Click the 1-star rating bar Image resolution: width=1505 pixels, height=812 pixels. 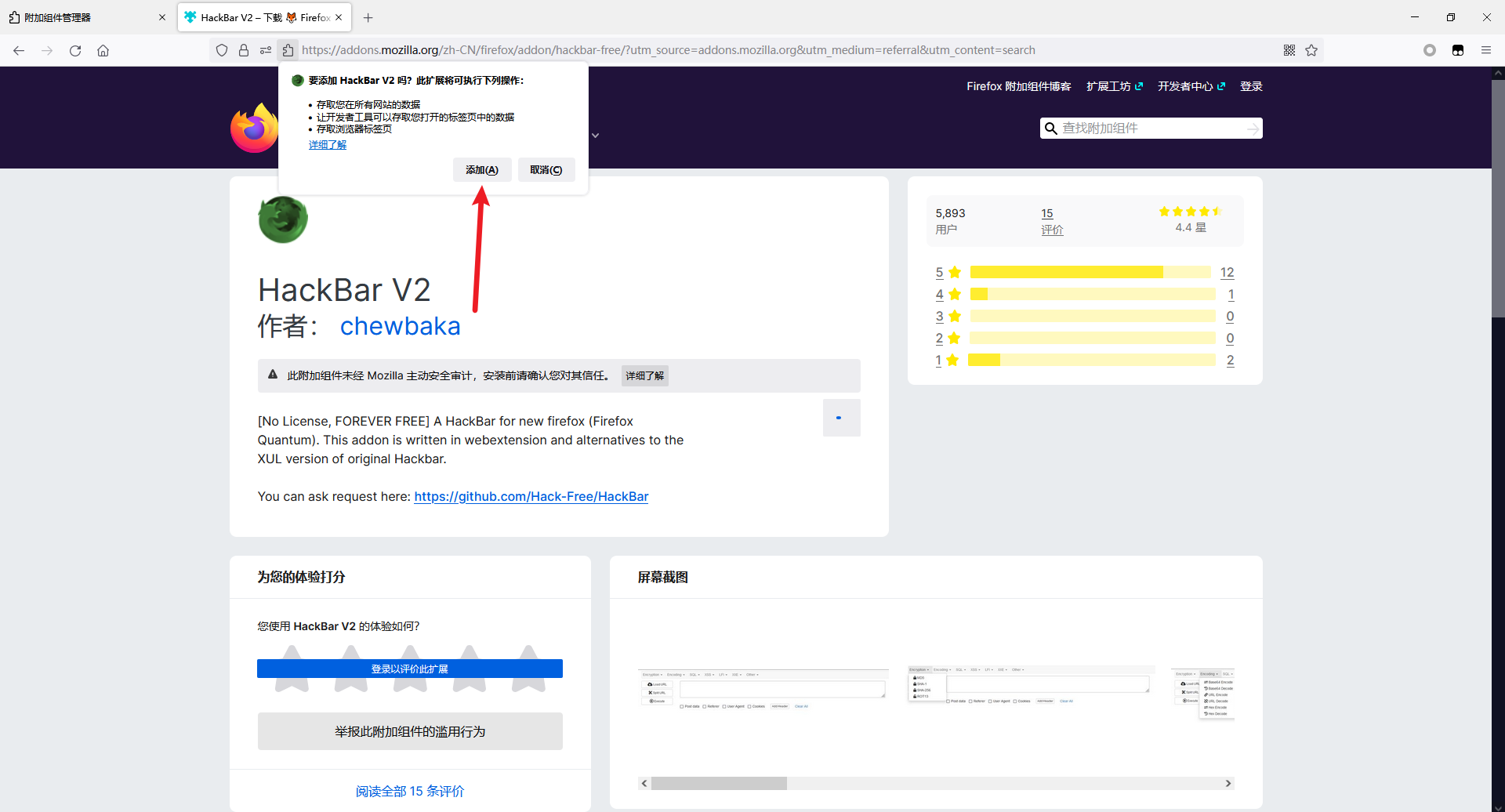(1092, 361)
